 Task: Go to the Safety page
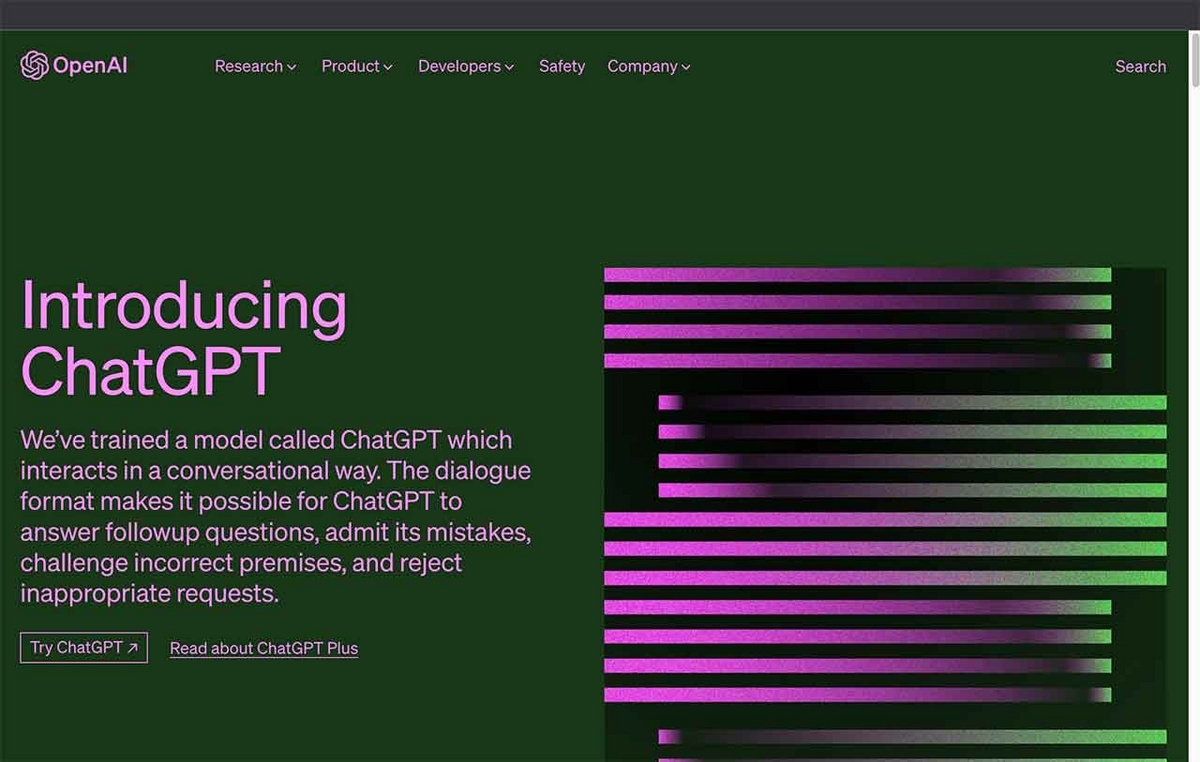click(562, 66)
